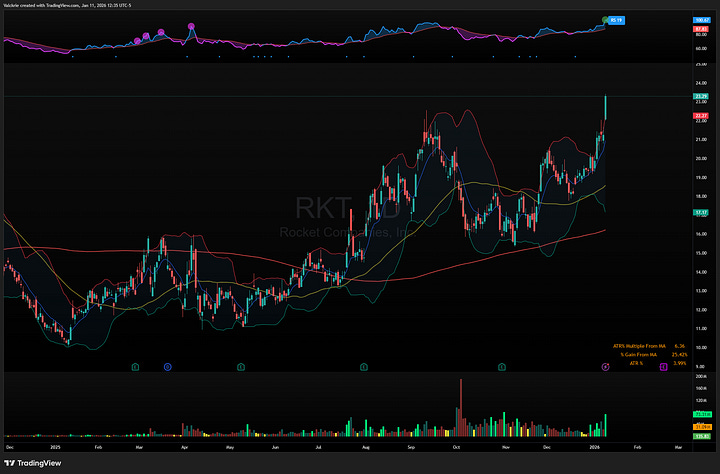Select the Aug label on the time axis

coord(366,447)
